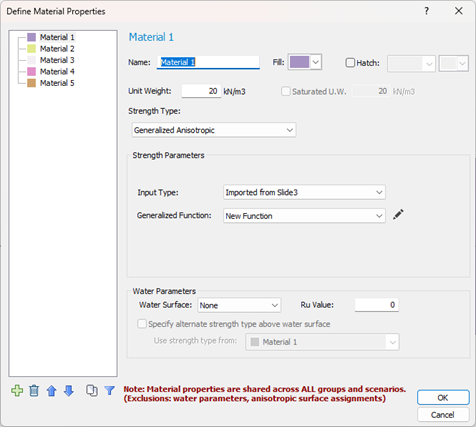Enable the Hatch checkbox
The image size is (476, 427).
[350, 63]
